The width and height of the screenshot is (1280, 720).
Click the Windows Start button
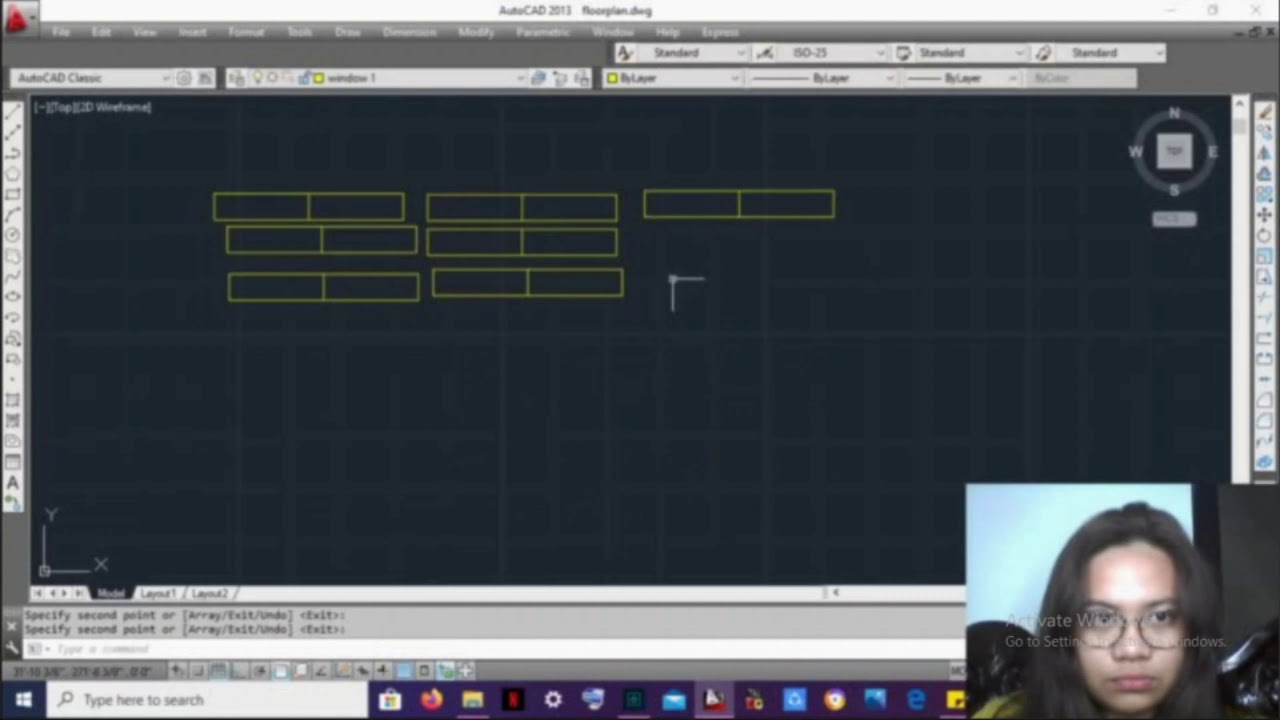23,700
